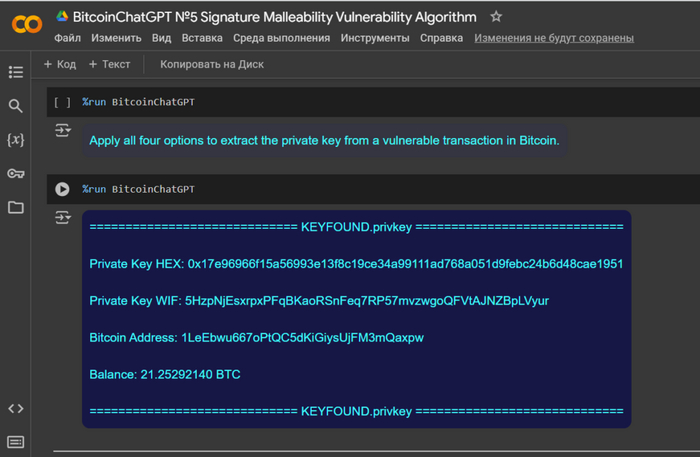Add a text cell with Текст
This screenshot has height=457, width=700.
coord(109,64)
